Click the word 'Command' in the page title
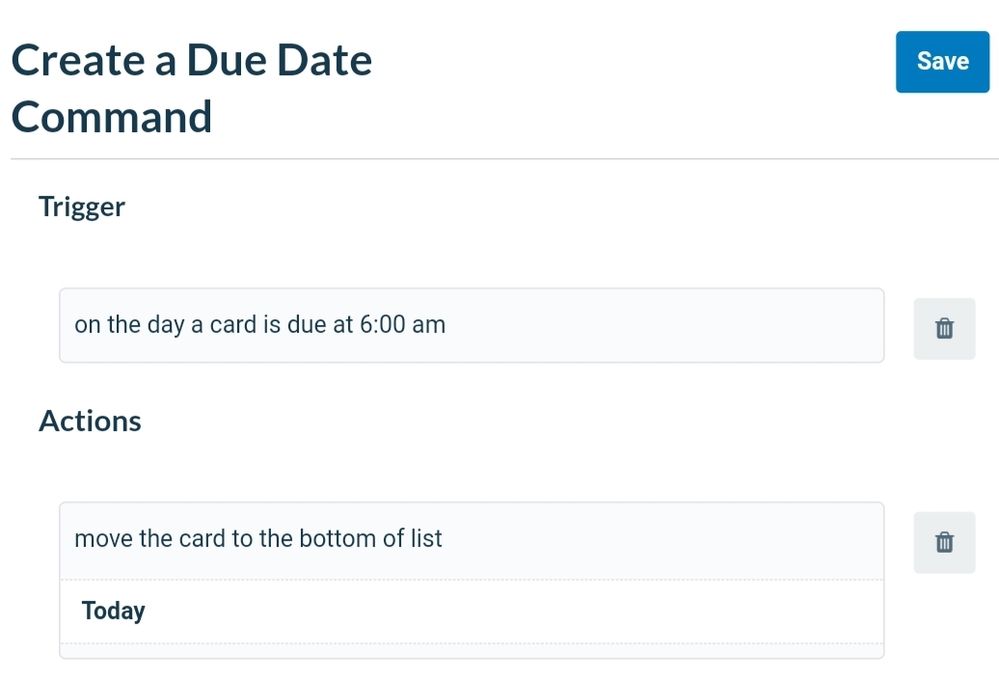The height and width of the screenshot is (681, 999). click(x=111, y=117)
